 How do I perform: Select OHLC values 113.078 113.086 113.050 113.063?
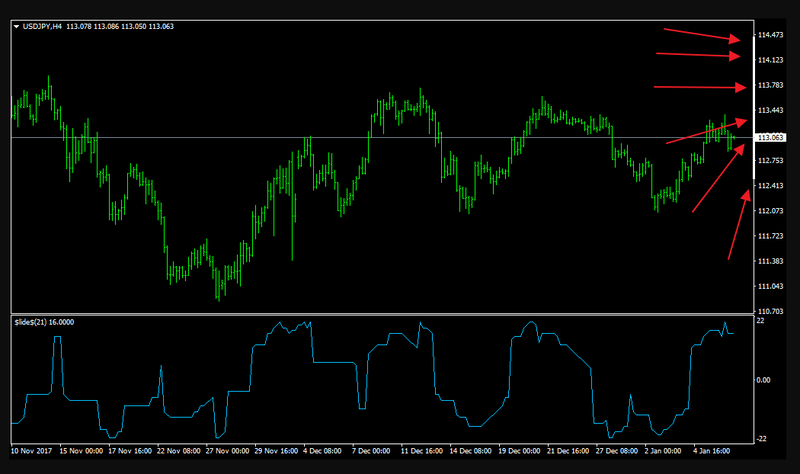[120, 27]
